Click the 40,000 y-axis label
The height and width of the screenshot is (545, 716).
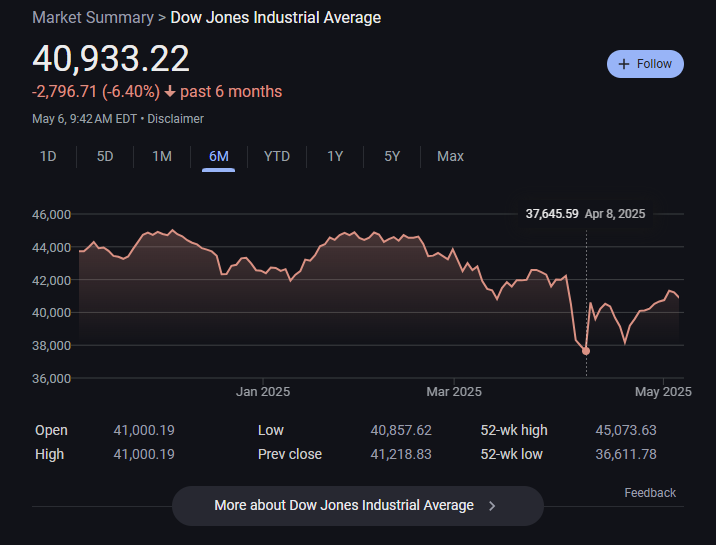(x=52, y=313)
